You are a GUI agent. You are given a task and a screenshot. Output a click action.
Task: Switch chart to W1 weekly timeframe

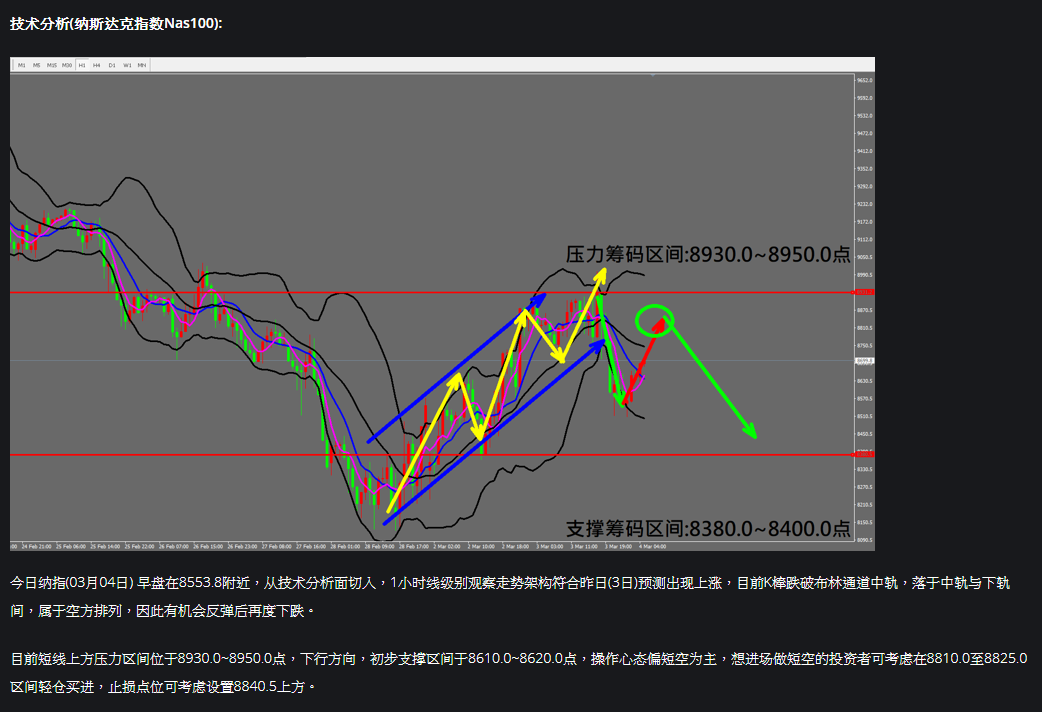coord(127,65)
